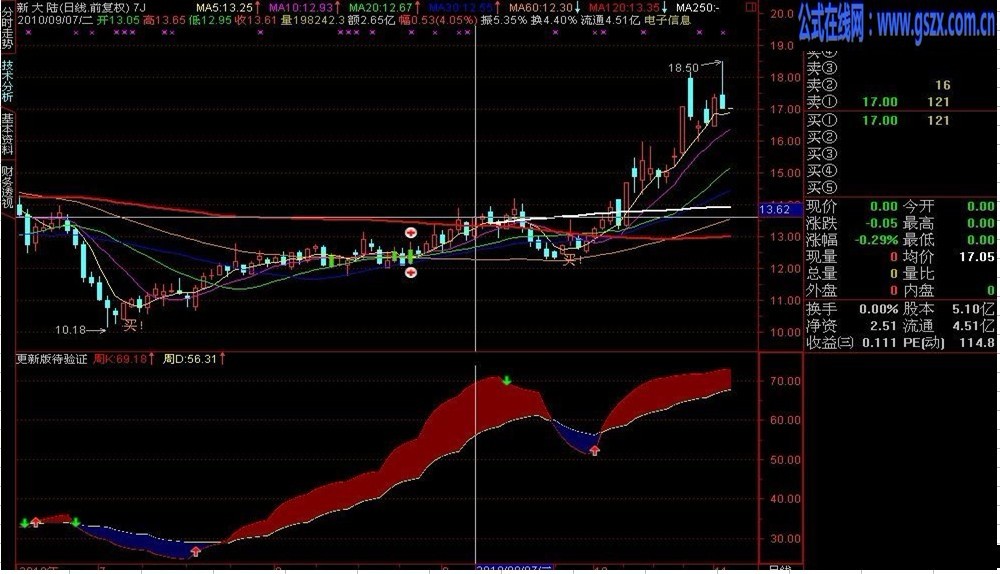1000x574 pixels.
Task: Click the red up arrow under the long blue trough near 30.00
Action: point(196,551)
